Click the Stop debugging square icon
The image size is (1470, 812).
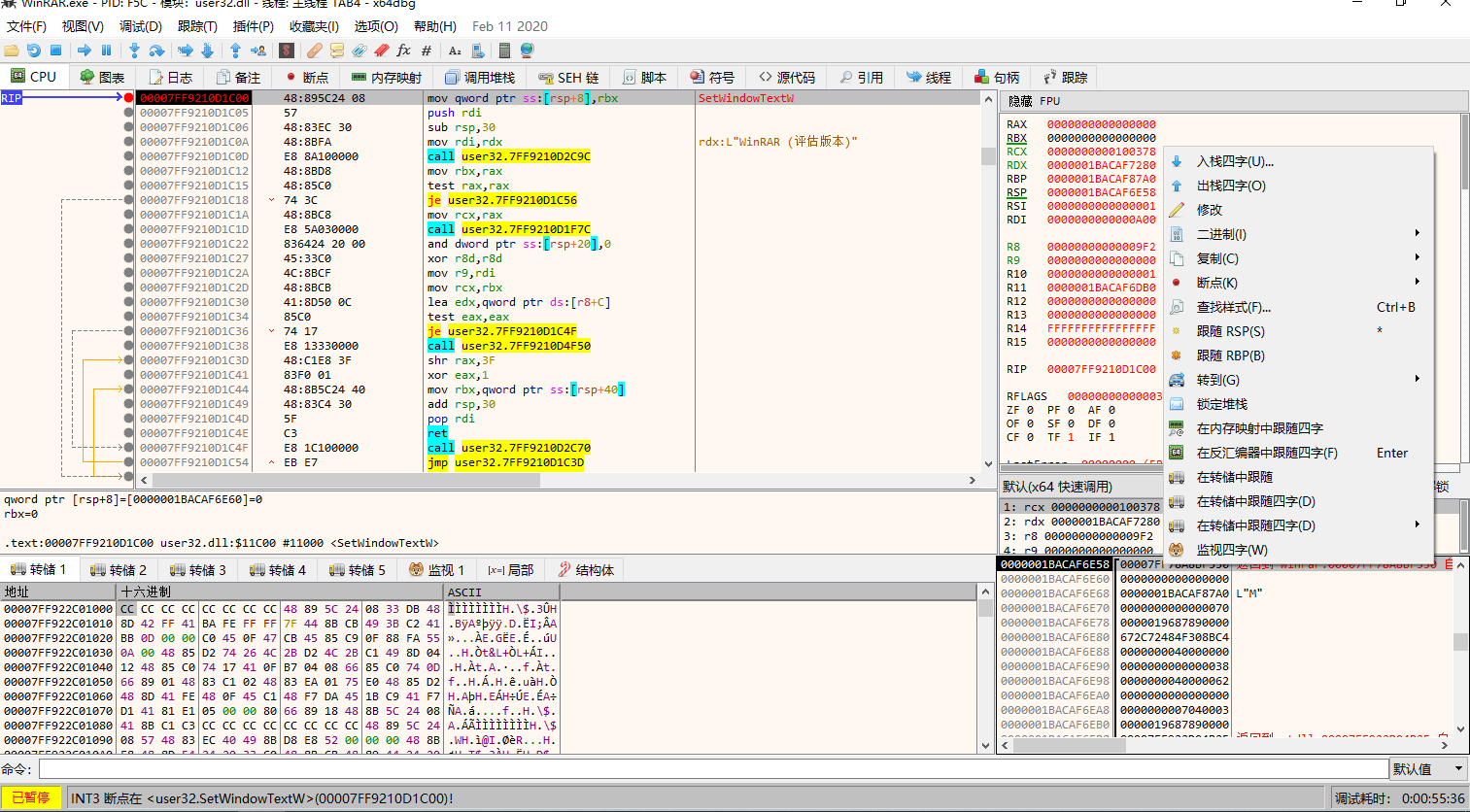click(56, 51)
